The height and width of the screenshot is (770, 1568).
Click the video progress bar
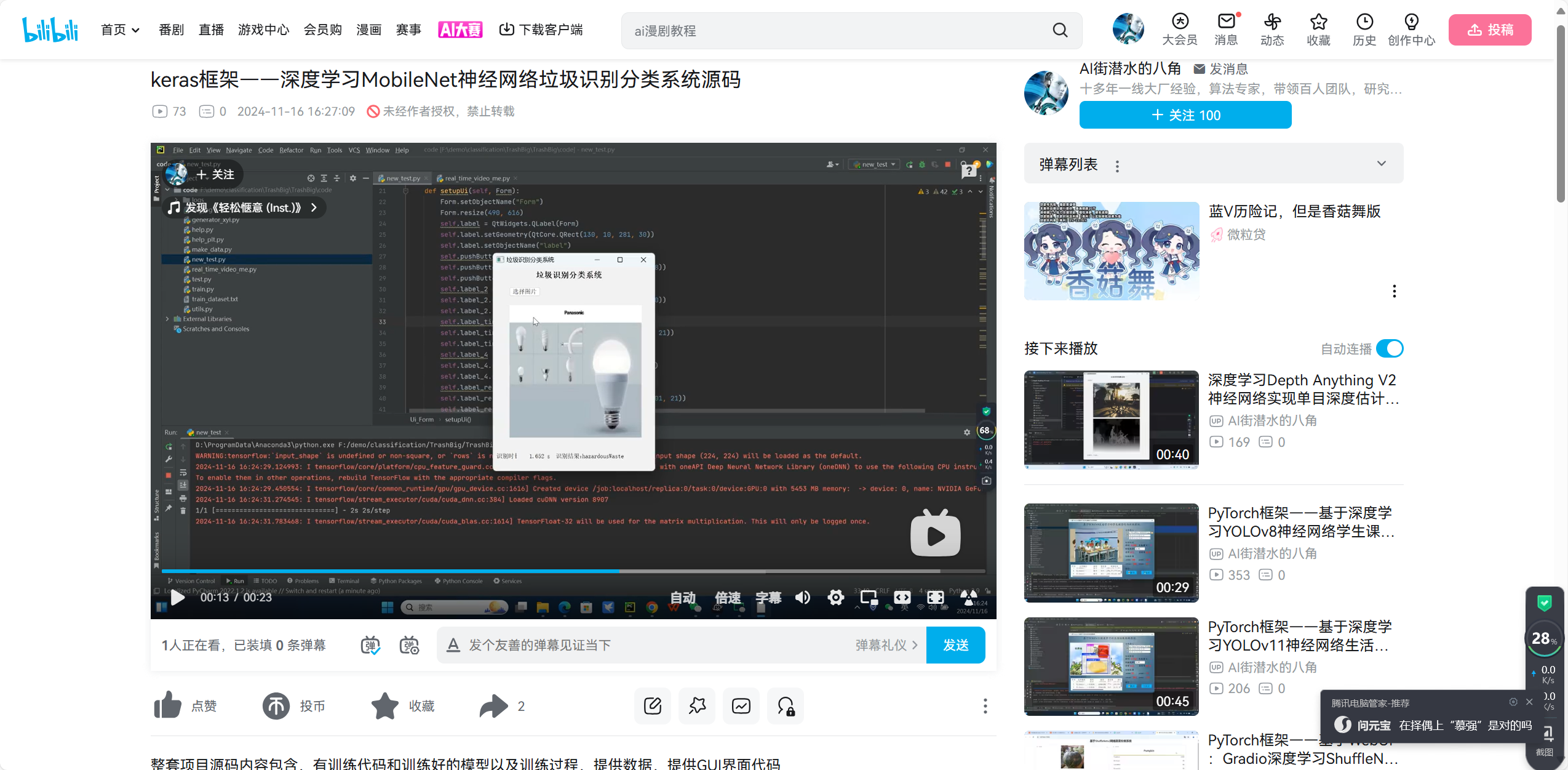click(x=572, y=571)
